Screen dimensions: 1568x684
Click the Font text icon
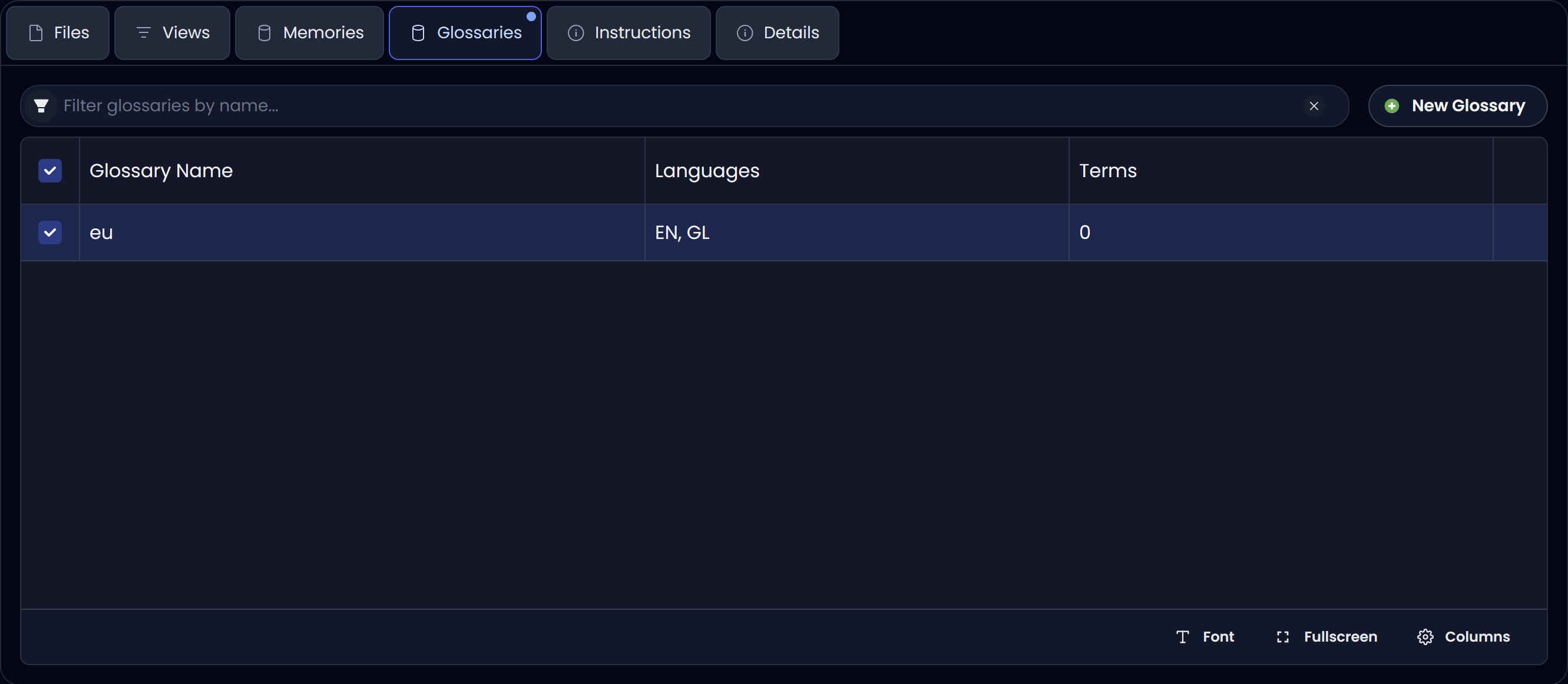click(1182, 636)
